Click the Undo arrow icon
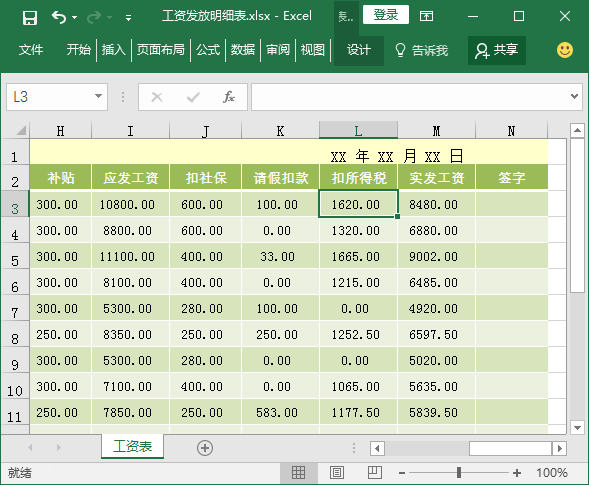The width and height of the screenshot is (589, 485). pyautogui.click(x=58, y=17)
